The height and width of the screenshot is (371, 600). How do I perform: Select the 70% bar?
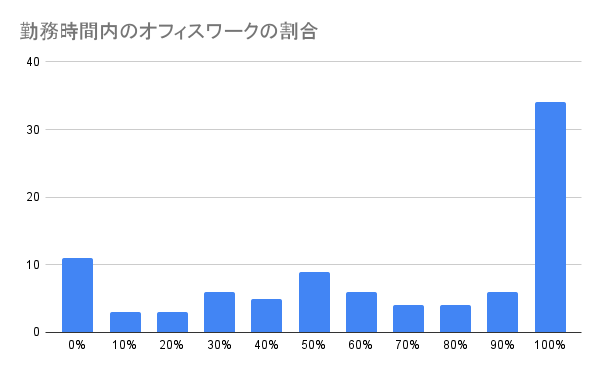pos(408,319)
